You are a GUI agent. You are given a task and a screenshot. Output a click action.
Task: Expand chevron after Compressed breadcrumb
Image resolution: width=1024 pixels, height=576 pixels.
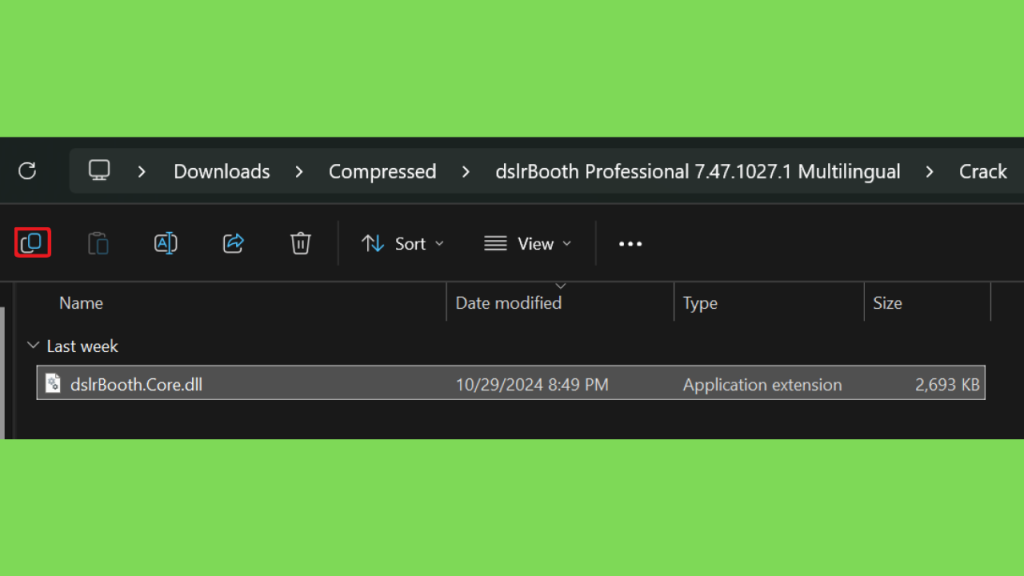click(466, 172)
